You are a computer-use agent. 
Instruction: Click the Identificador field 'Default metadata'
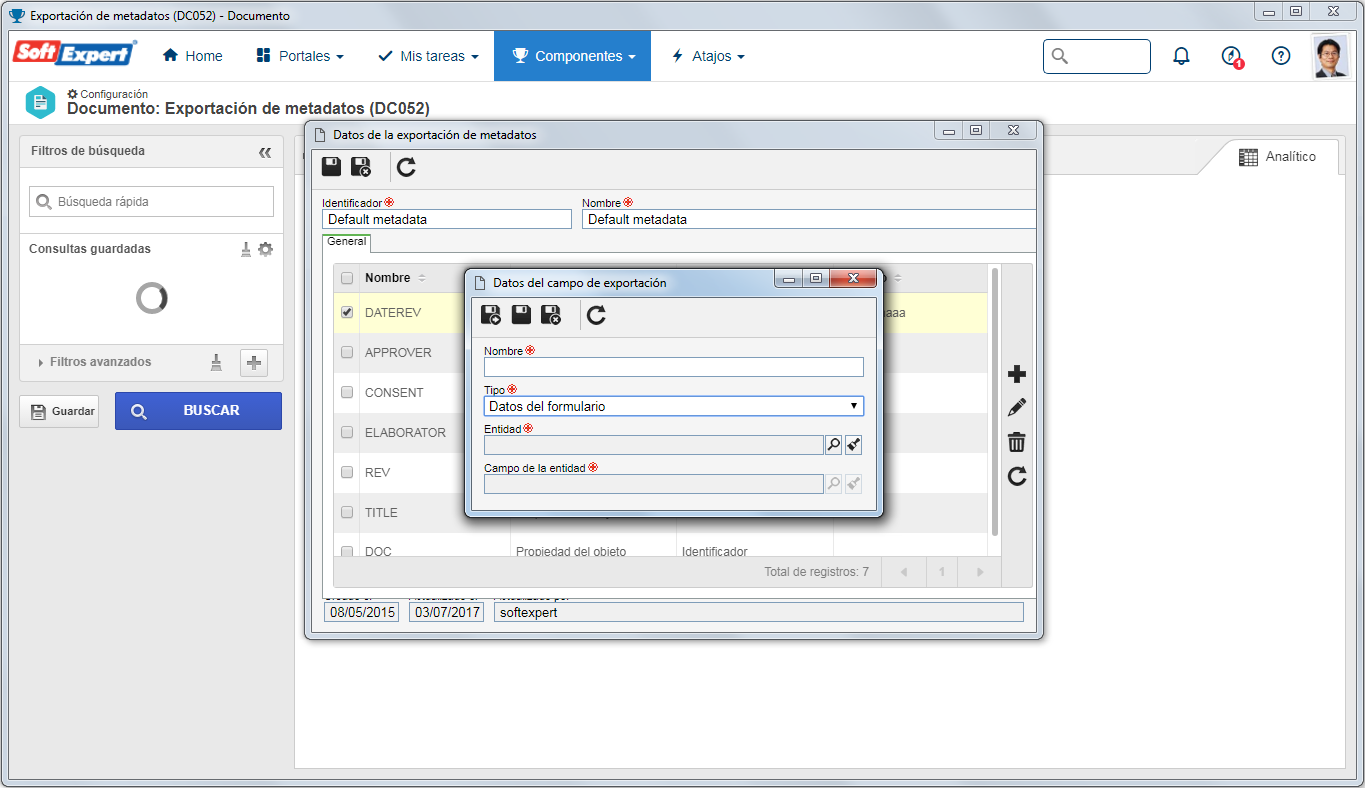coord(447,219)
